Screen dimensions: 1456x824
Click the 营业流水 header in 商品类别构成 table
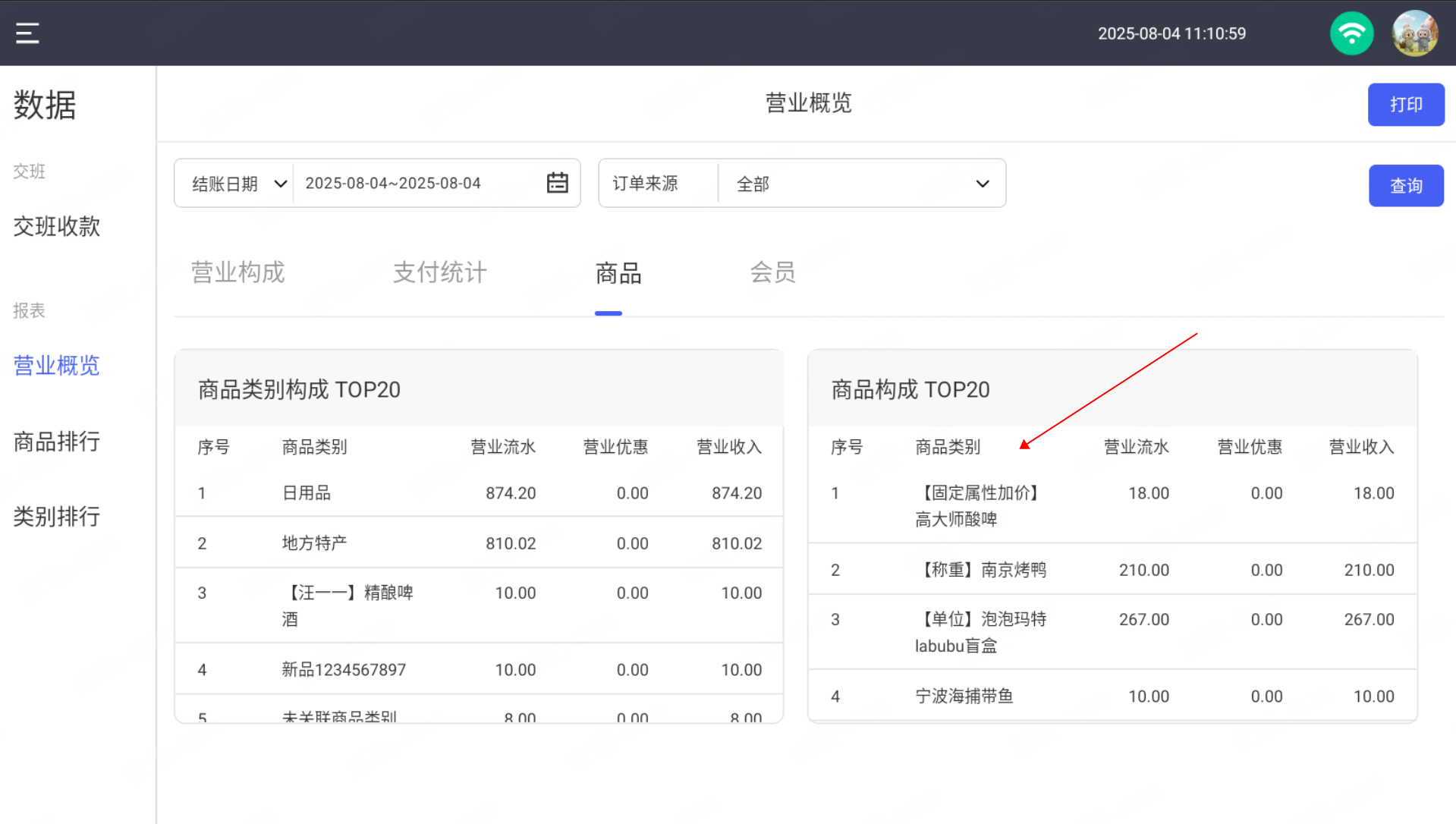[503, 447]
